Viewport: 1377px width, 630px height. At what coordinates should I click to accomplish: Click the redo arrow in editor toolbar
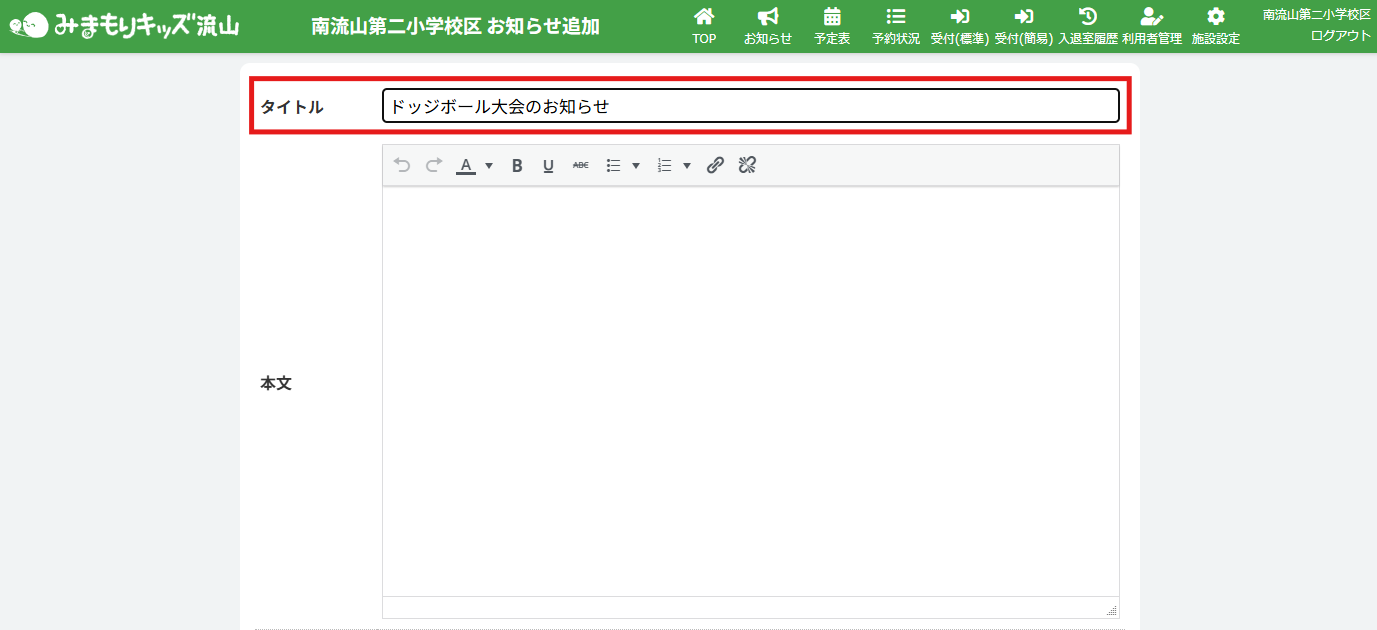[433, 166]
